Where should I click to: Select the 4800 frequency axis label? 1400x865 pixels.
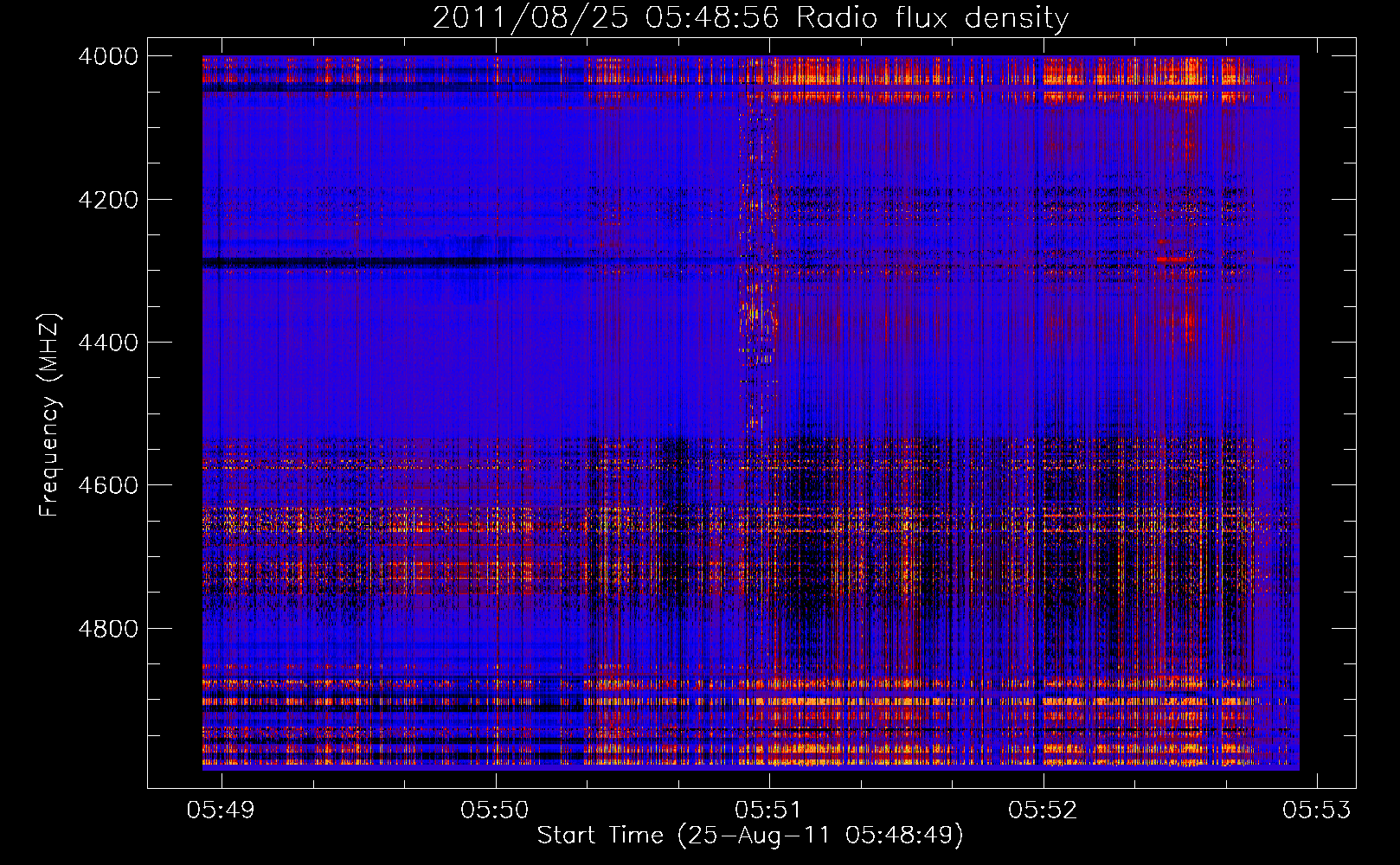point(108,629)
